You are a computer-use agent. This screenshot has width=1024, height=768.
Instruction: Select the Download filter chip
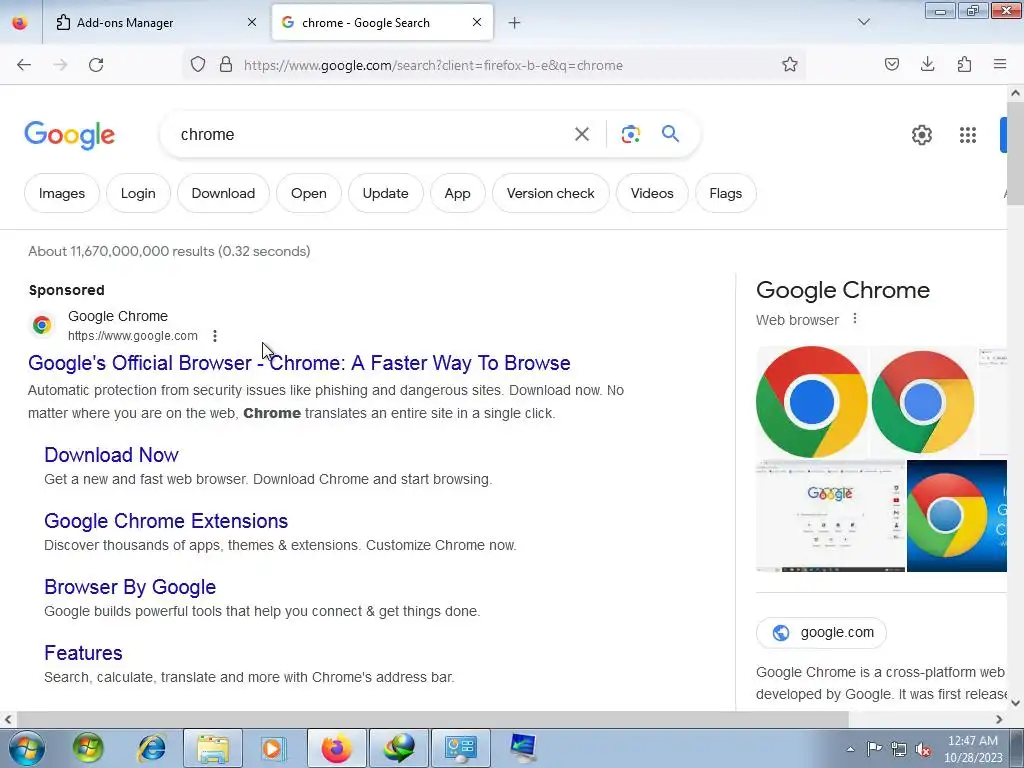tap(223, 193)
